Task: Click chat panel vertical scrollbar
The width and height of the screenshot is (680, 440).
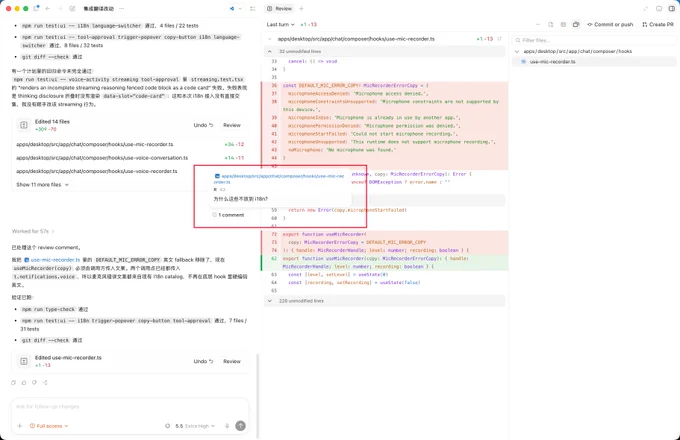Action: coord(258,395)
